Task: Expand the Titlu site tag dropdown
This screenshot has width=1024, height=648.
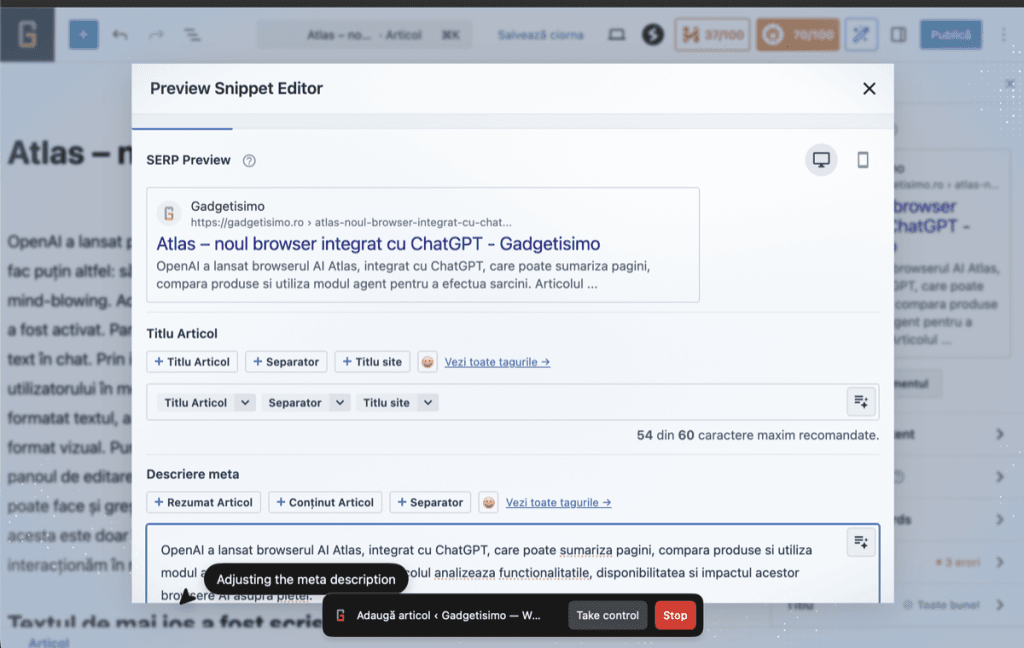Action: (428, 403)
